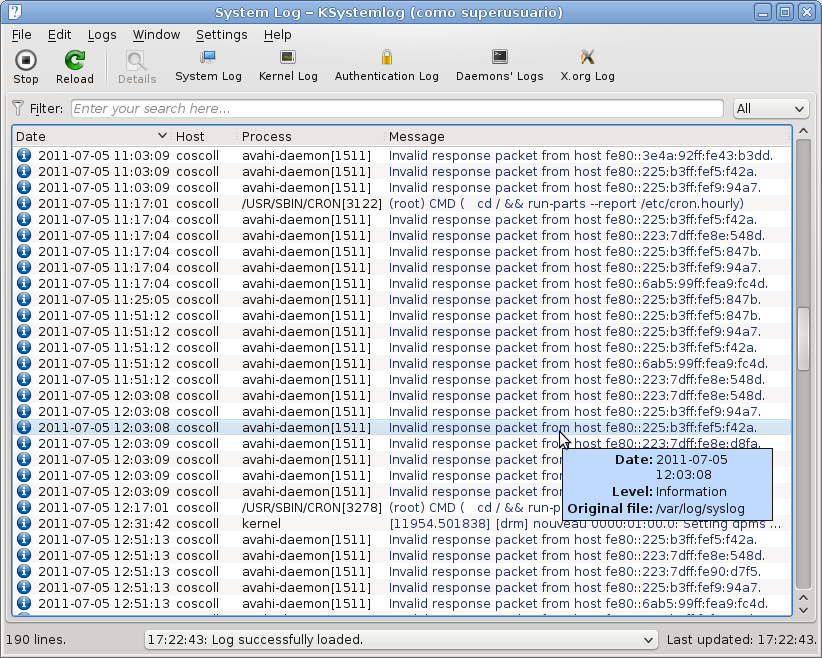Open the Settings menu
Viewport: 822px width, 658px height.
[x=221, y=35]
